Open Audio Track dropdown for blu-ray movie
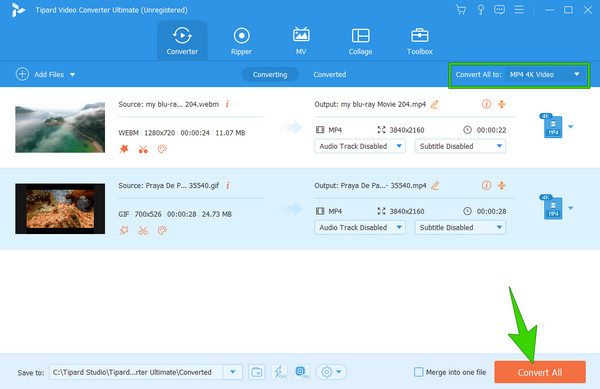600x389 pixels. click(x=360, y=146)
